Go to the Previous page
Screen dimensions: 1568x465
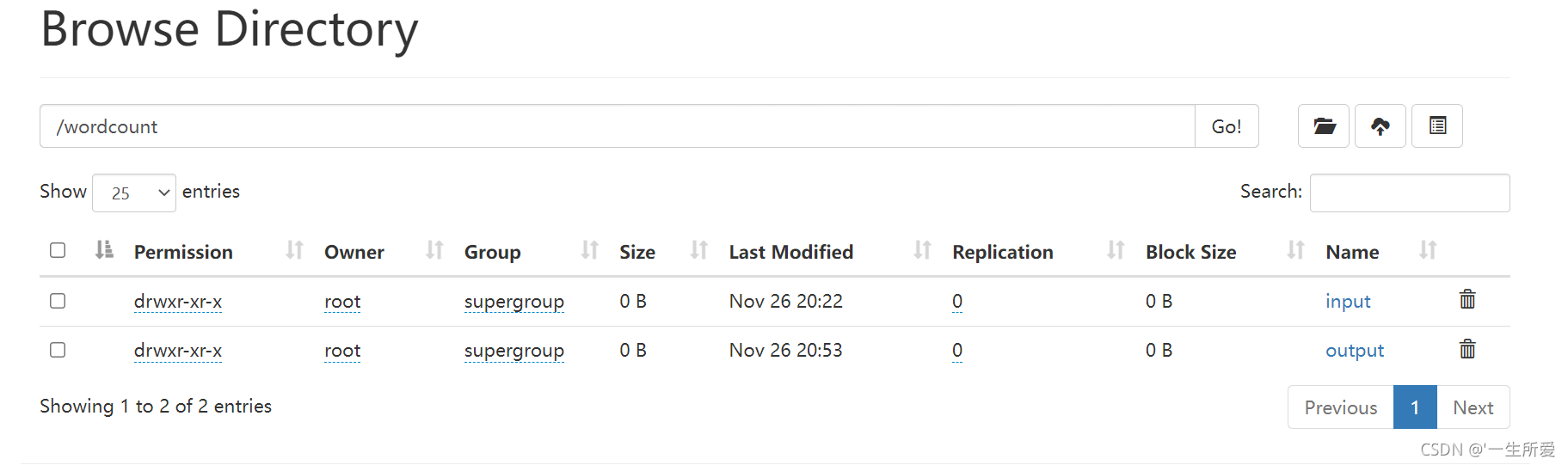click(1340, 407)
